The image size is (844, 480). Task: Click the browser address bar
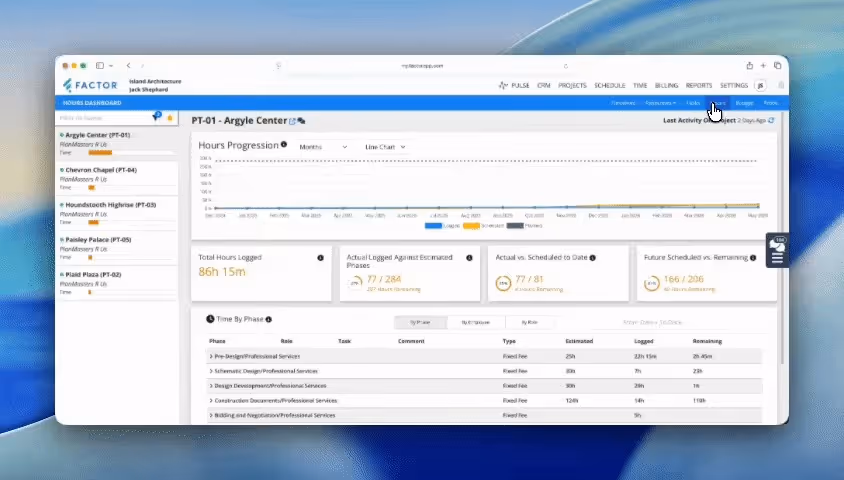423,66
